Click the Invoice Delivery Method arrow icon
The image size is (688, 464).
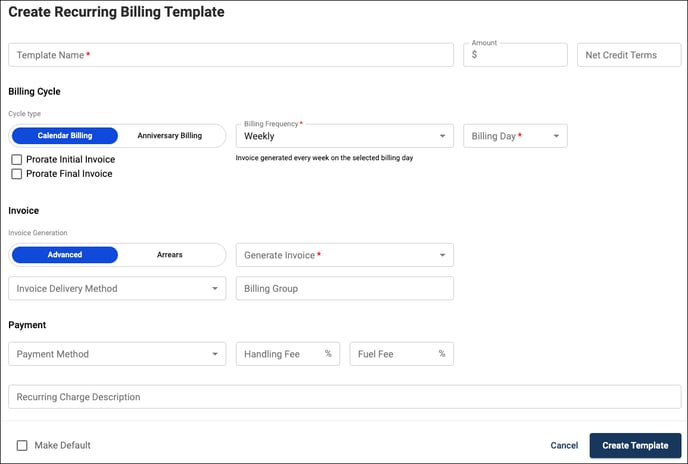pos(215,288)
